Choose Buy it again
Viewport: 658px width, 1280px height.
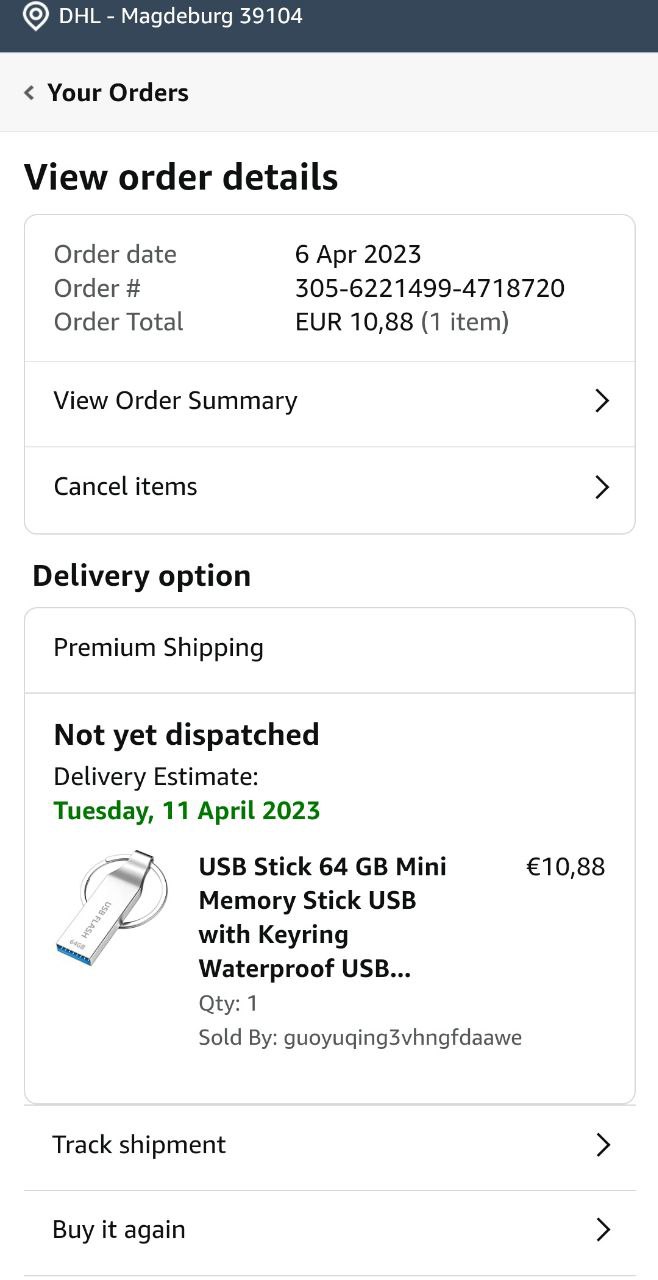(119, 1230)
